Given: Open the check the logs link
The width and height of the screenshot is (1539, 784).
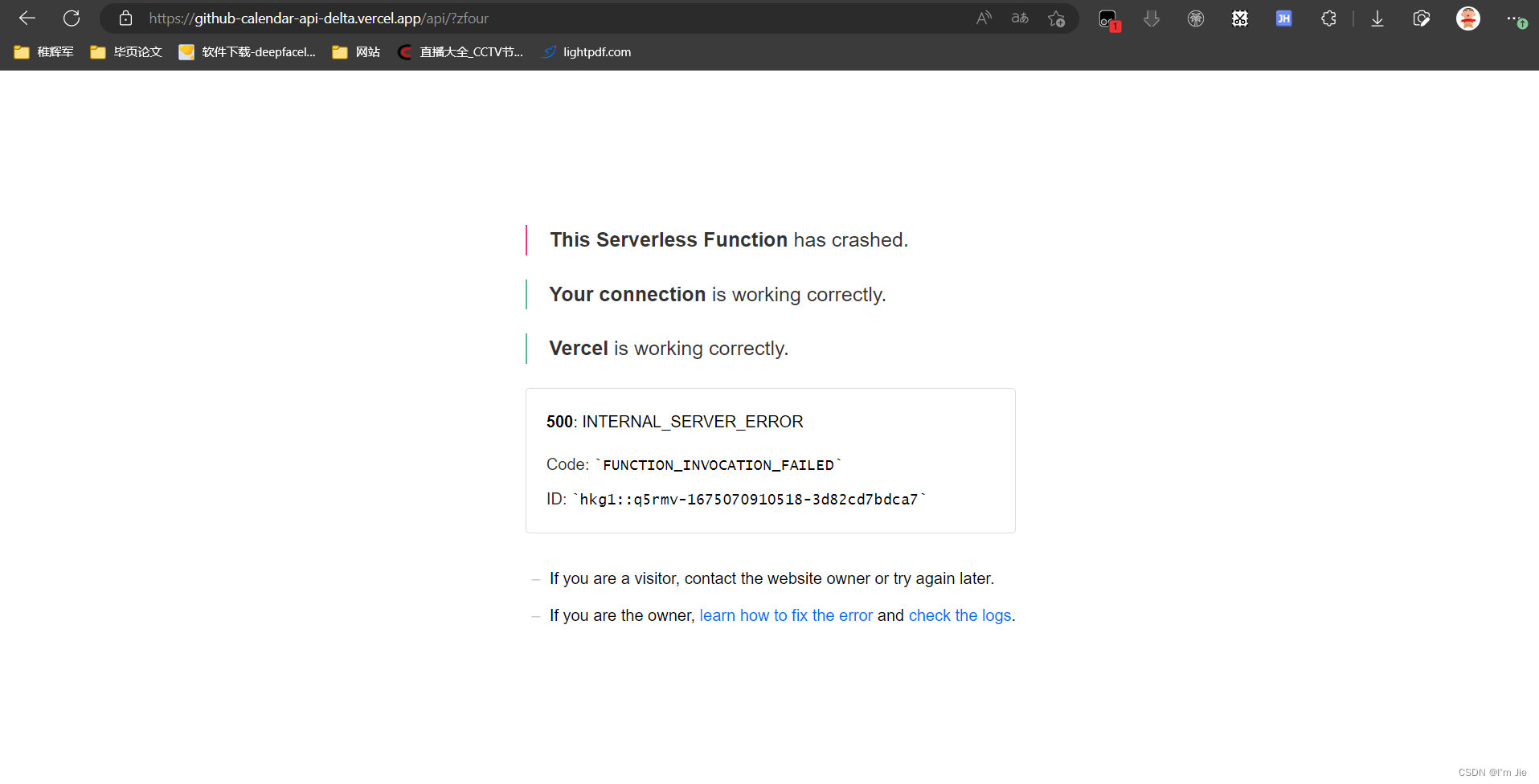Looking at the screenshot, I should (960, 615).
